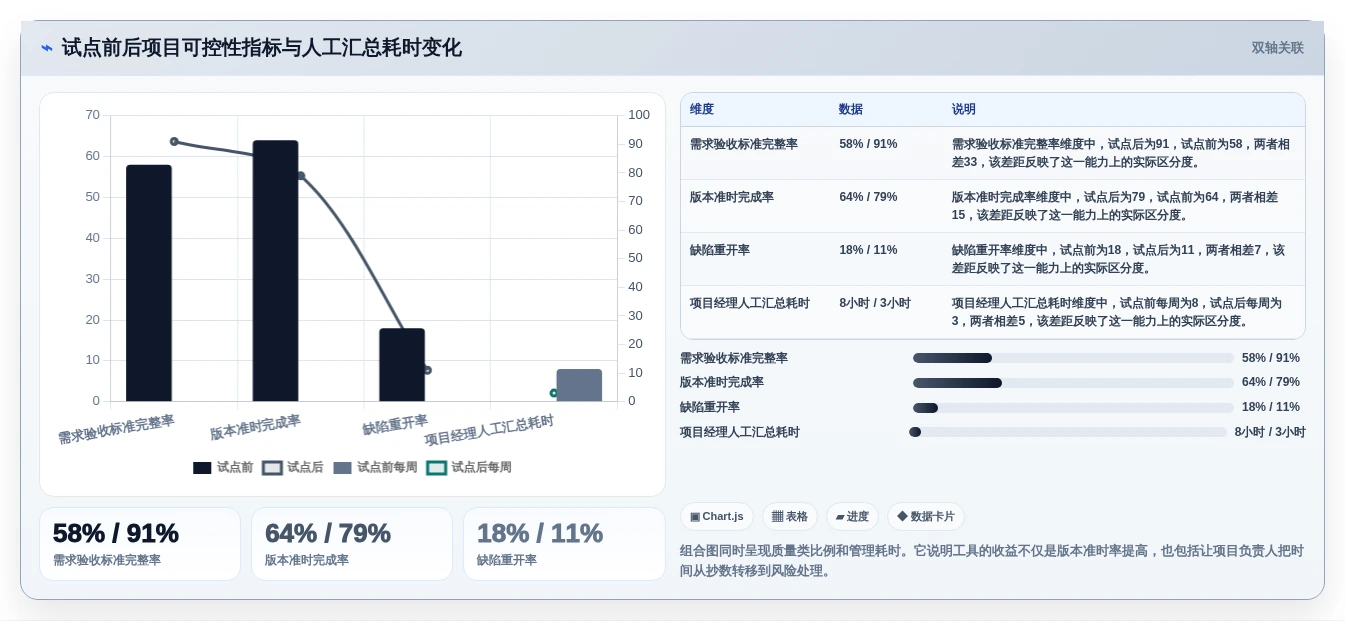
Task: Click table cell 58% / 91%
Action: [x=868, y=144]
